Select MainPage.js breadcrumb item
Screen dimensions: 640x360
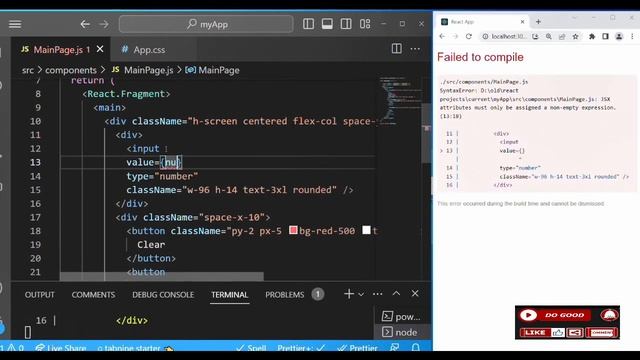[142, 70]
